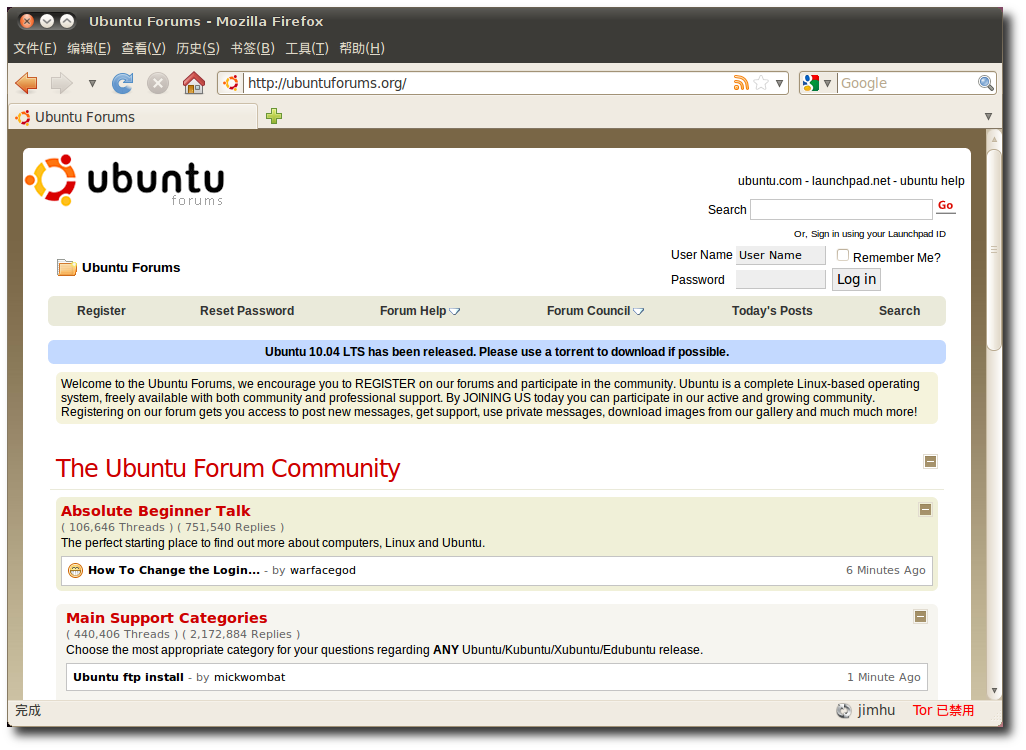Click the User Name input field
This screenshot has height=750, width=1026.
tap(781, 255)
